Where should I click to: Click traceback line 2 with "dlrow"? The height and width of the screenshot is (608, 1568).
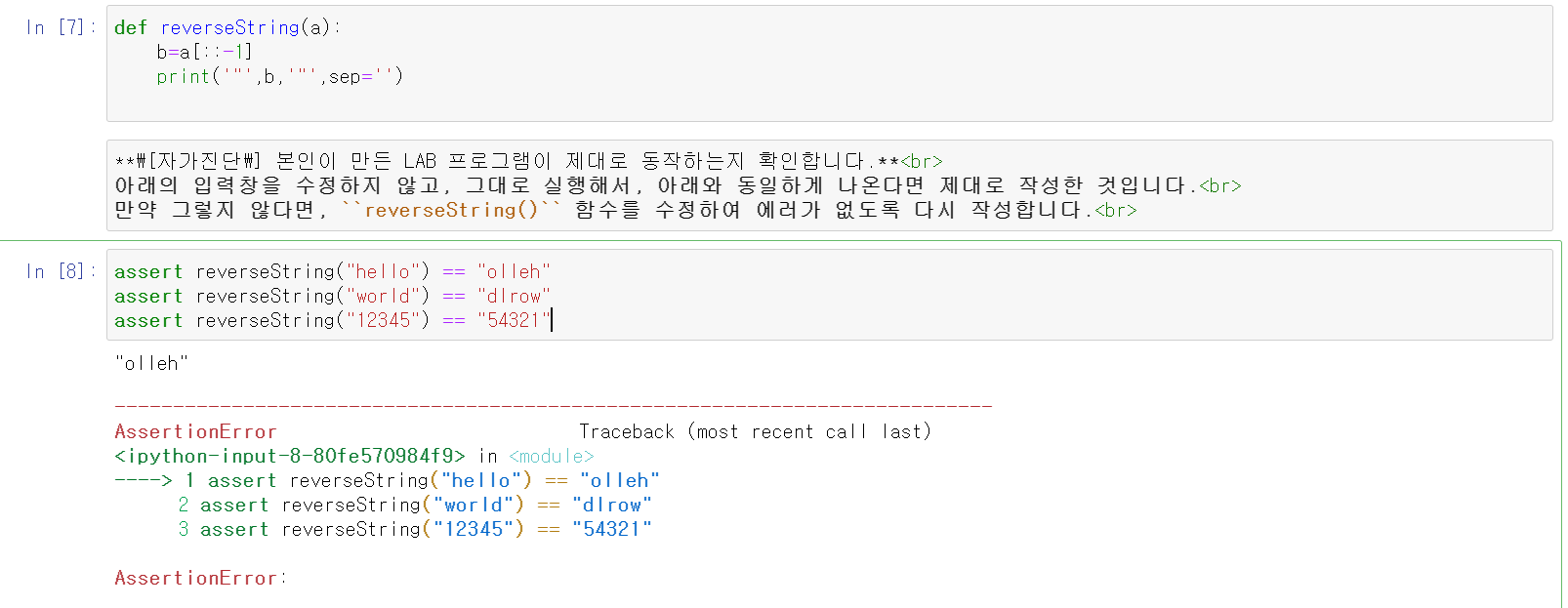(415, 505)
